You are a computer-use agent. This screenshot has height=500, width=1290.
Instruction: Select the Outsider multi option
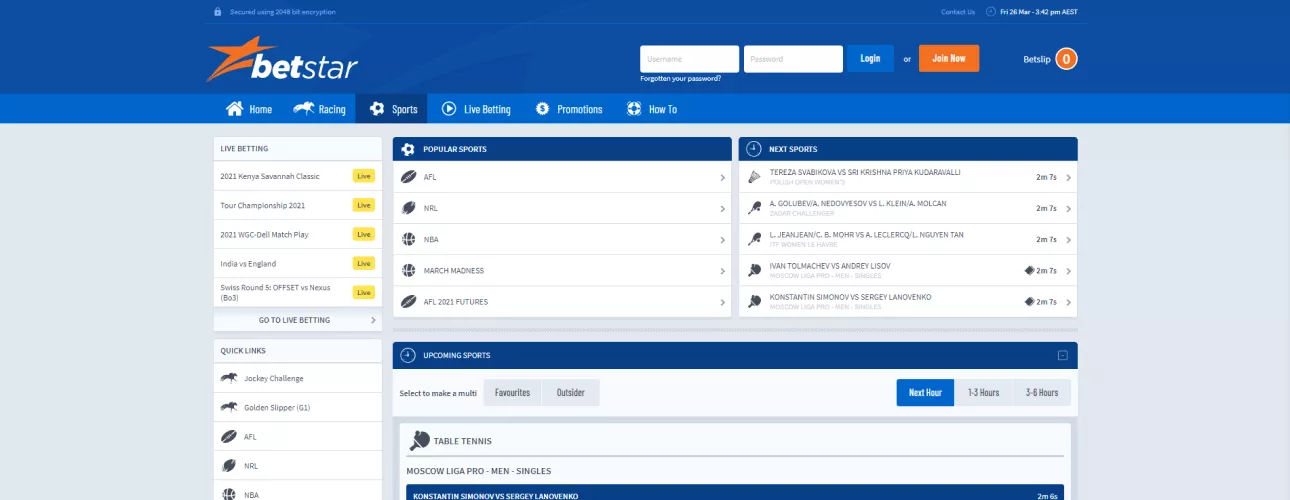[571, 393]
